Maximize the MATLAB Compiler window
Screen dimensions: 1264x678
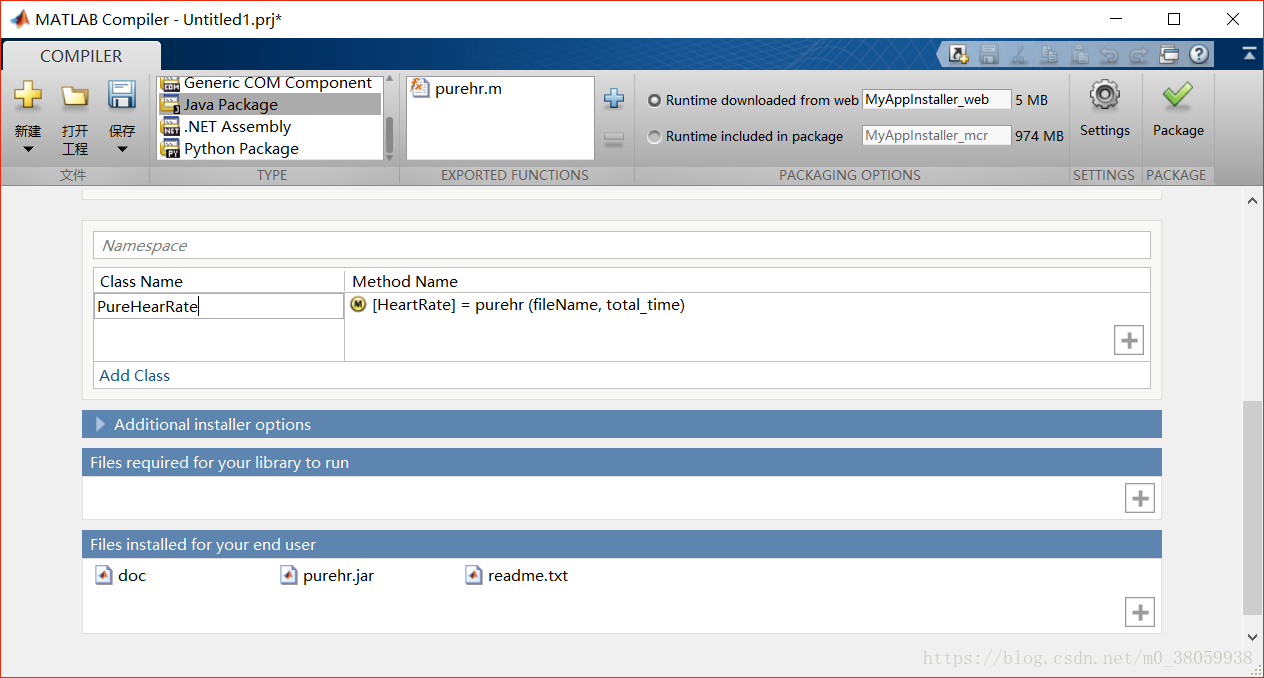click(1174, 19)
